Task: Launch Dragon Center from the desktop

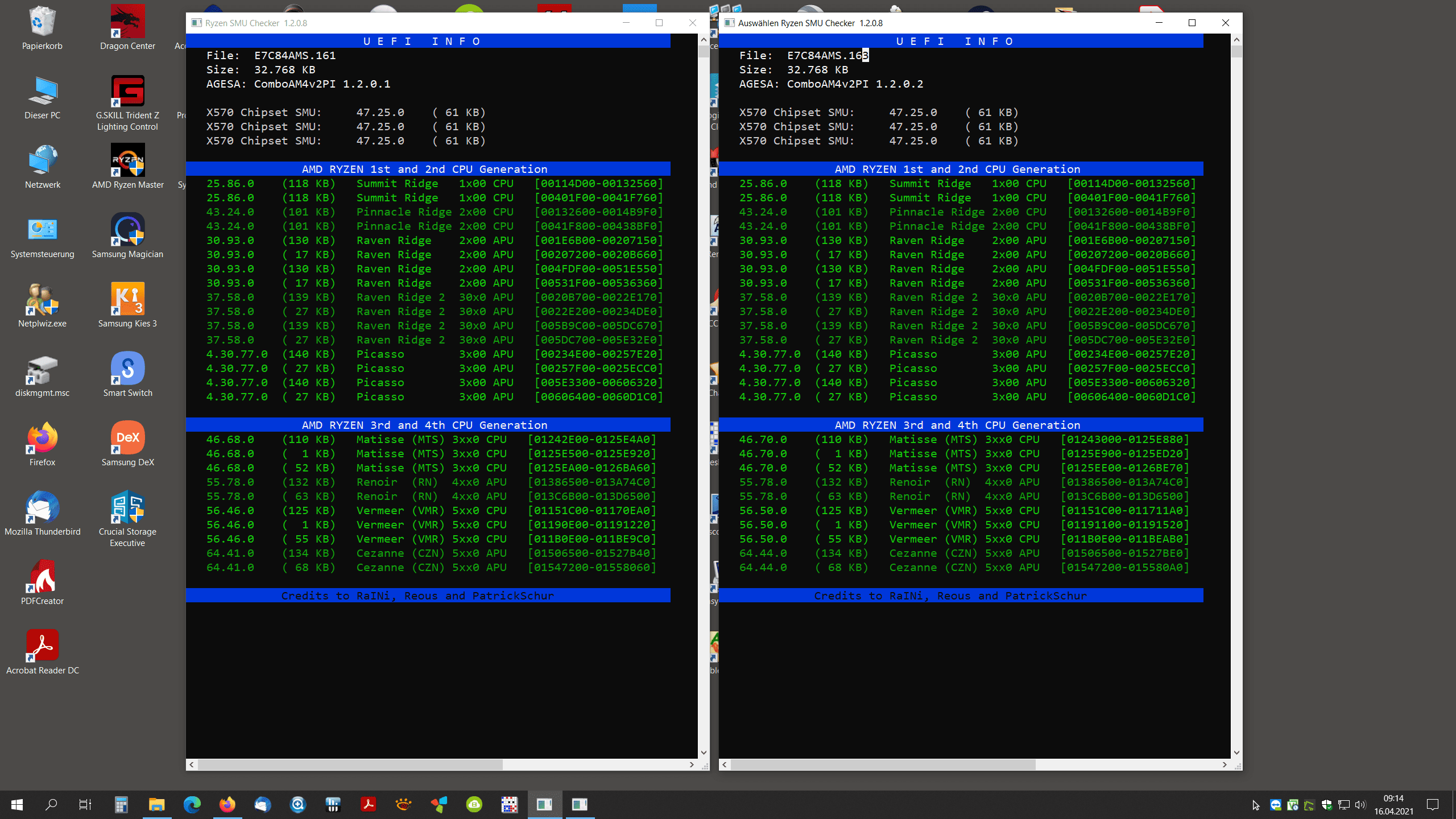Action: [x=127, y=28]
